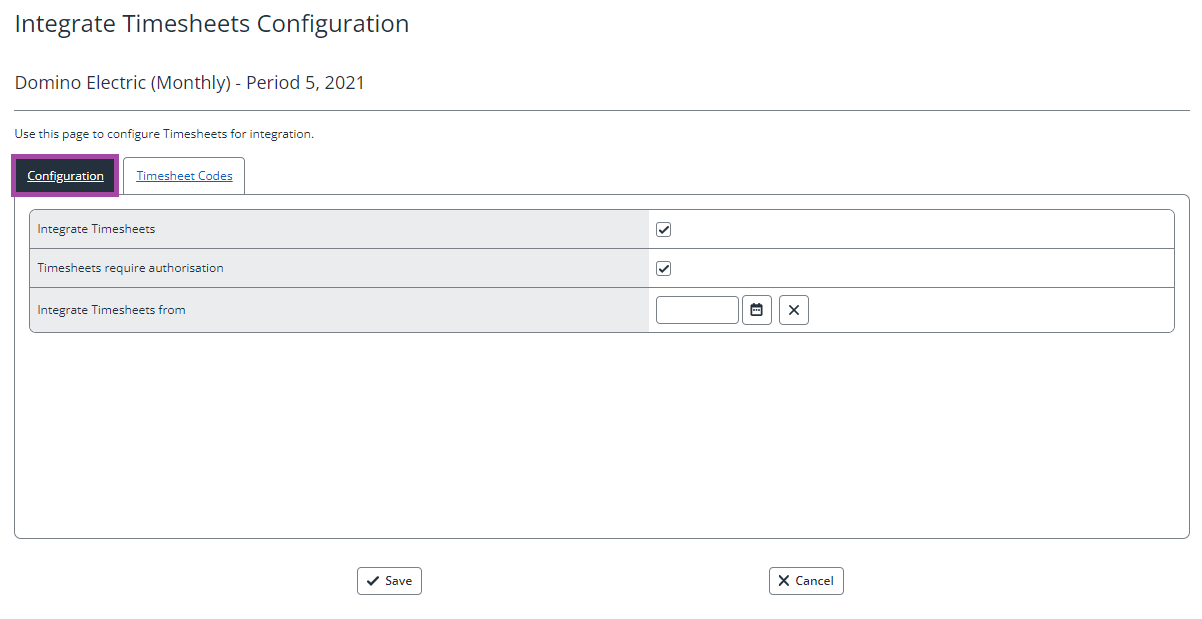Click the Domino Electric (Monthly) period subheading
This screenshot has height=619, width=1202.
click(x=190, y=83)
